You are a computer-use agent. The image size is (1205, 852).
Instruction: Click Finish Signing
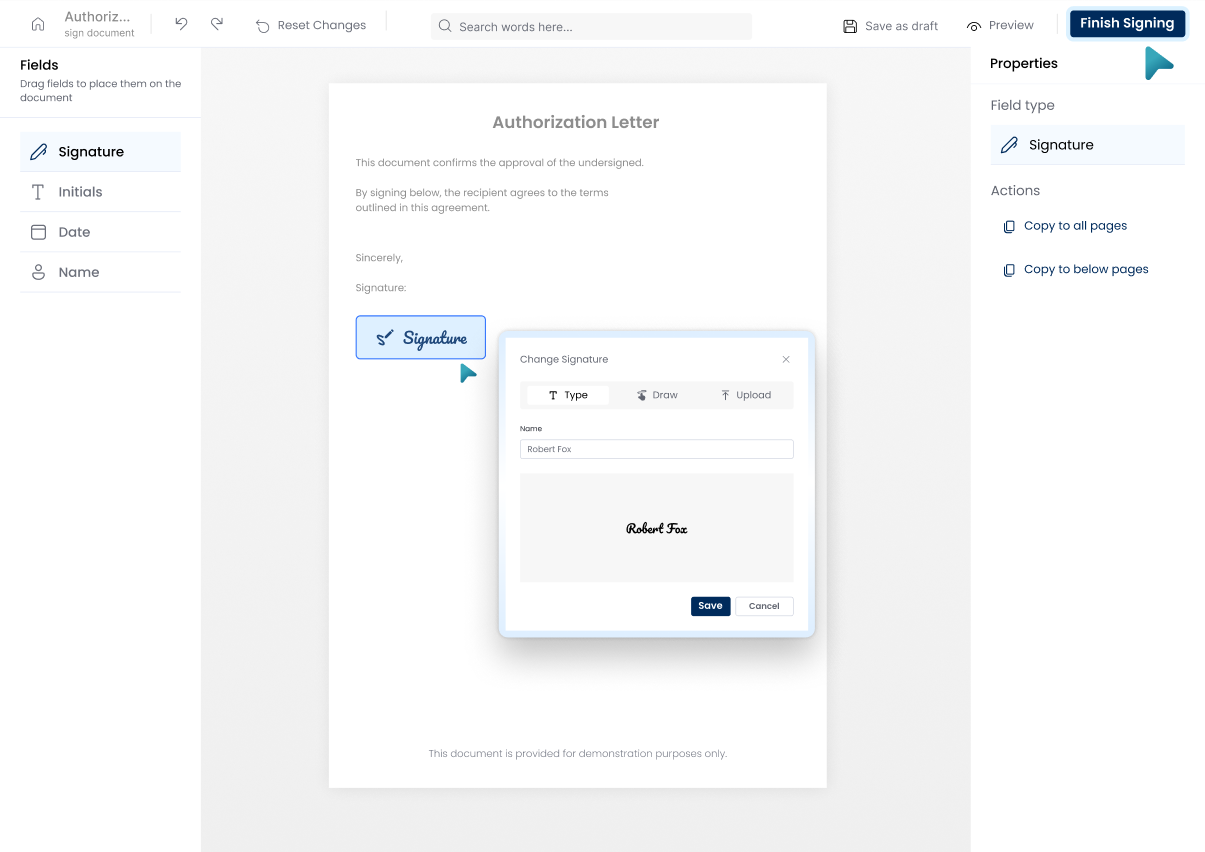click(x=1127, y=23)
